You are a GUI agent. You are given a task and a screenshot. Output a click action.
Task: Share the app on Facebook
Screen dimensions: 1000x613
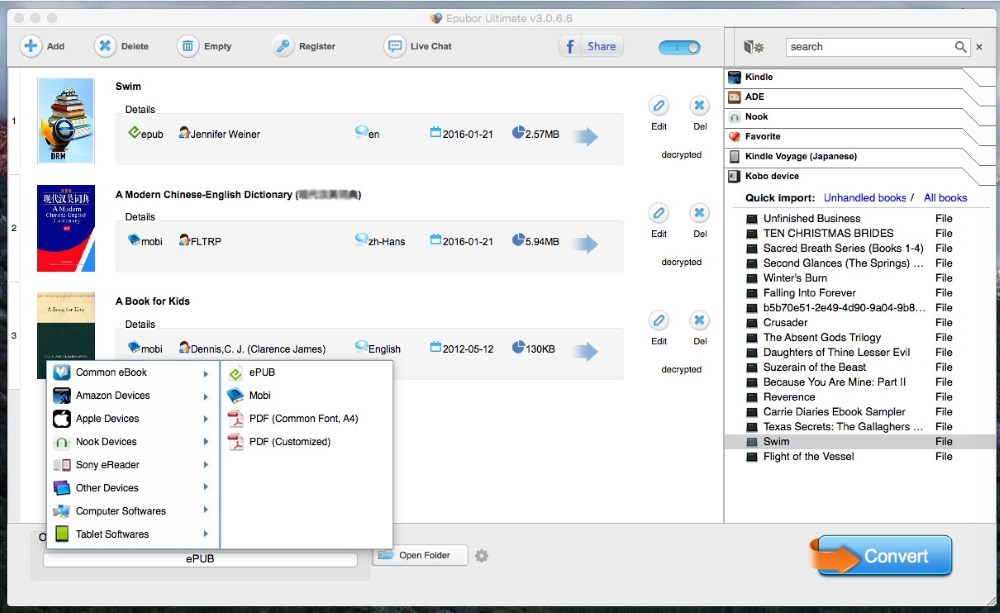(590, 45)
